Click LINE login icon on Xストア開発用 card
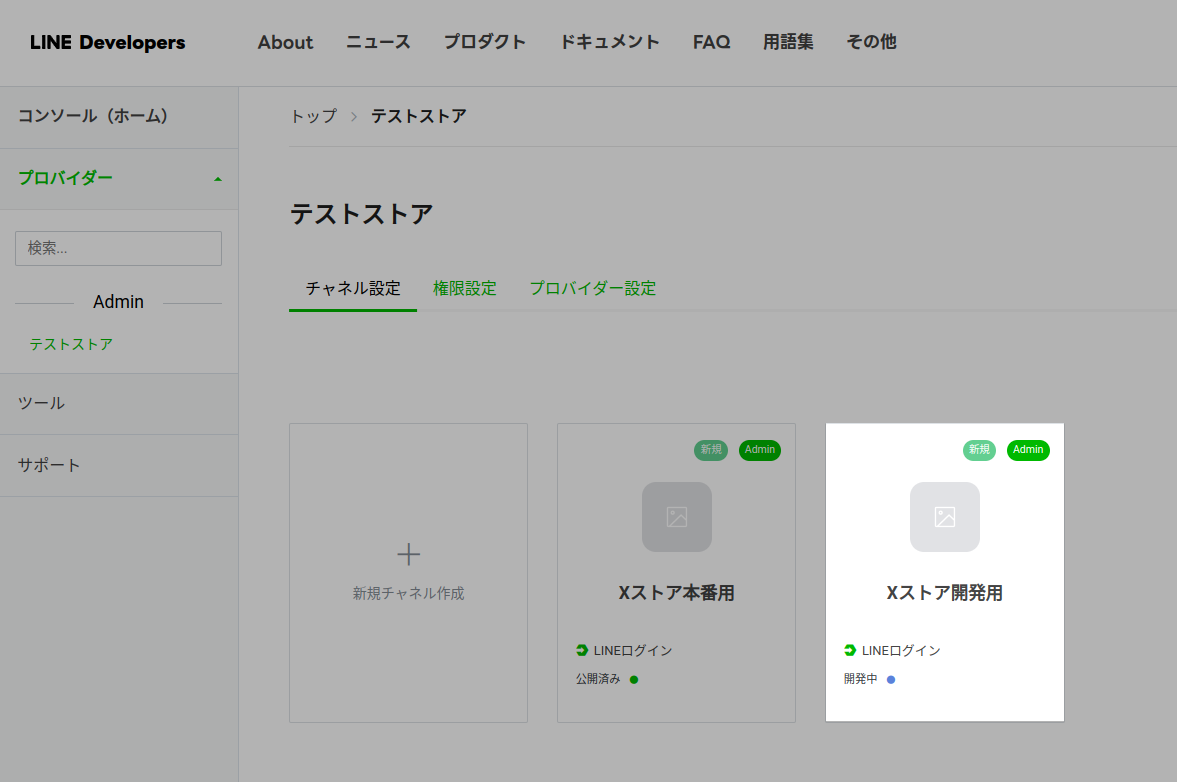Image resolution: width=1177 pixels, height=782 pixels. (x=850, y=650)
